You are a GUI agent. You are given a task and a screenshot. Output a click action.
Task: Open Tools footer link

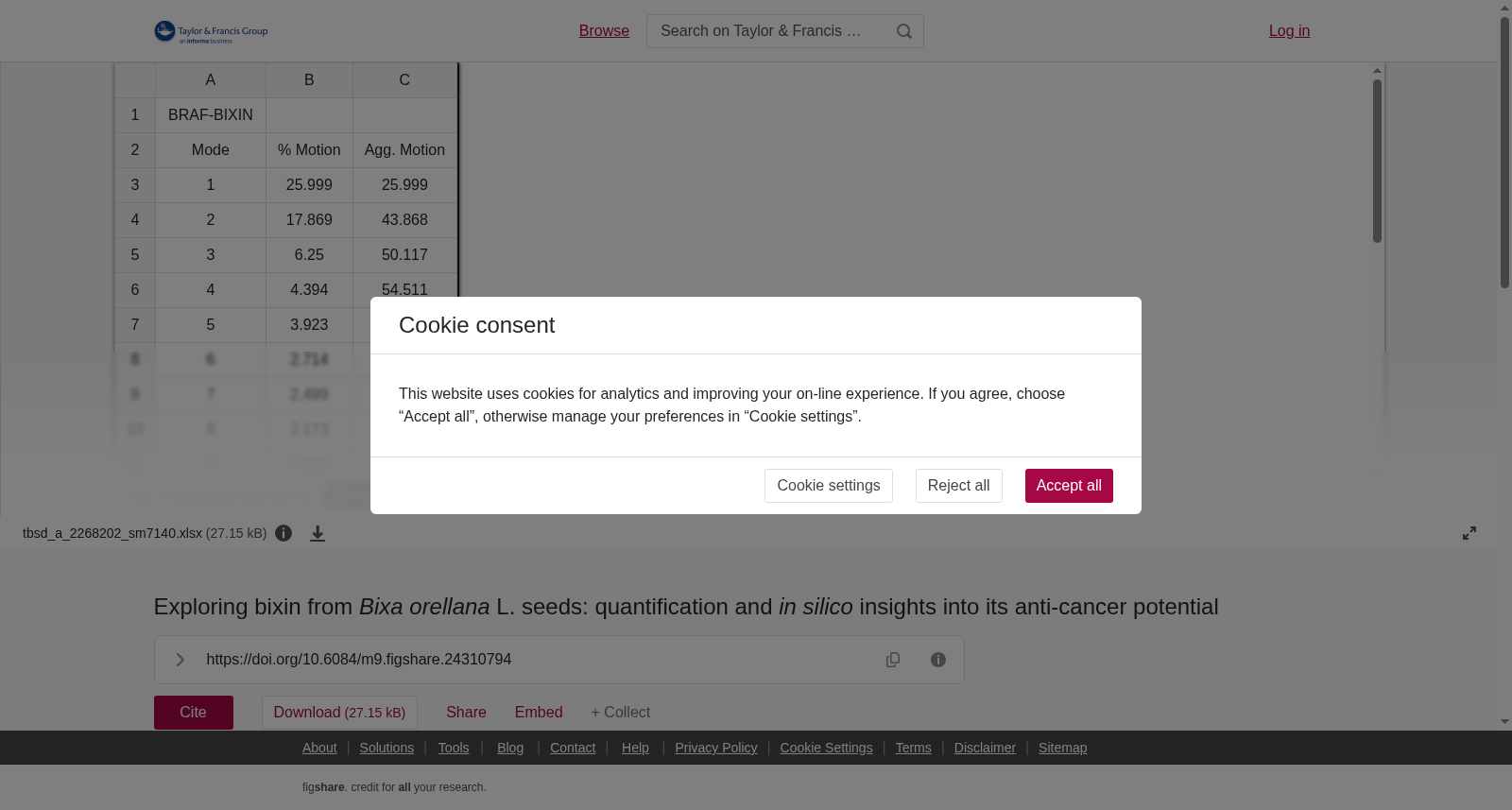click(454, 748)
